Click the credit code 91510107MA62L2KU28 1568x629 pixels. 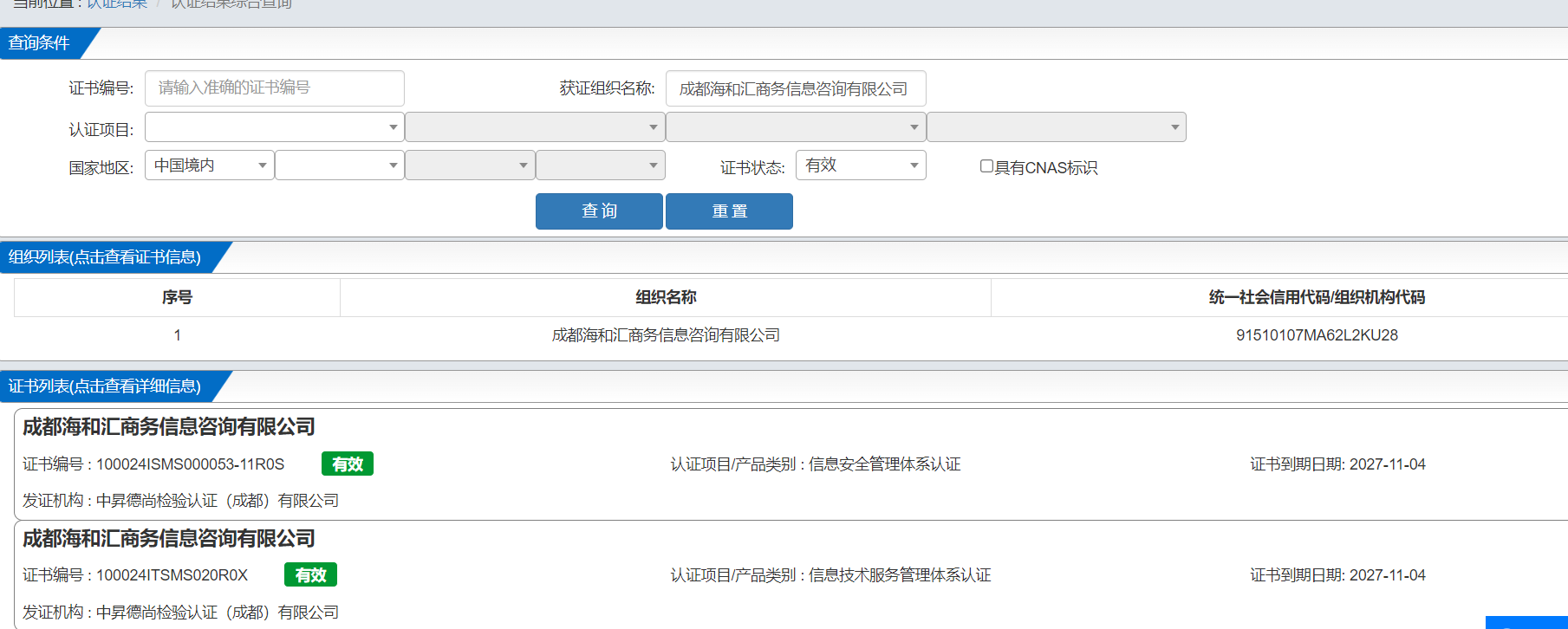(x=1317, y=335)
